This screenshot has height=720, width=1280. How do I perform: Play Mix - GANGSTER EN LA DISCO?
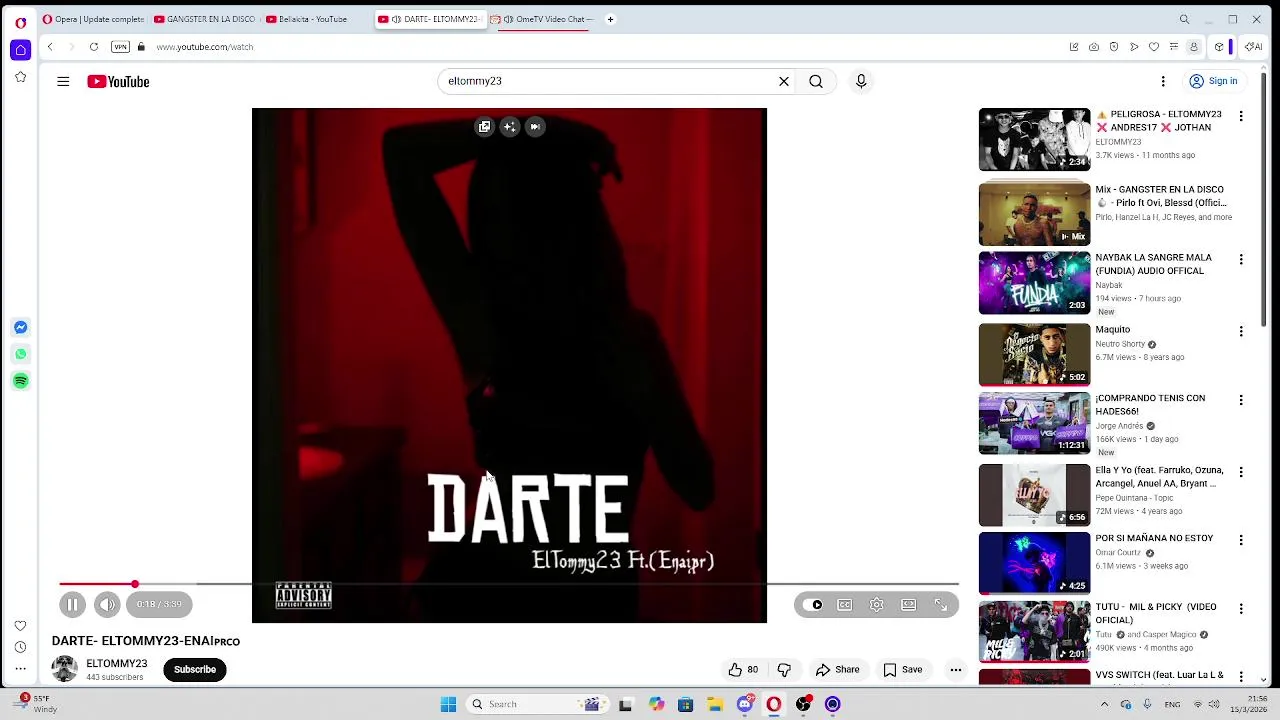(1034, 214)
